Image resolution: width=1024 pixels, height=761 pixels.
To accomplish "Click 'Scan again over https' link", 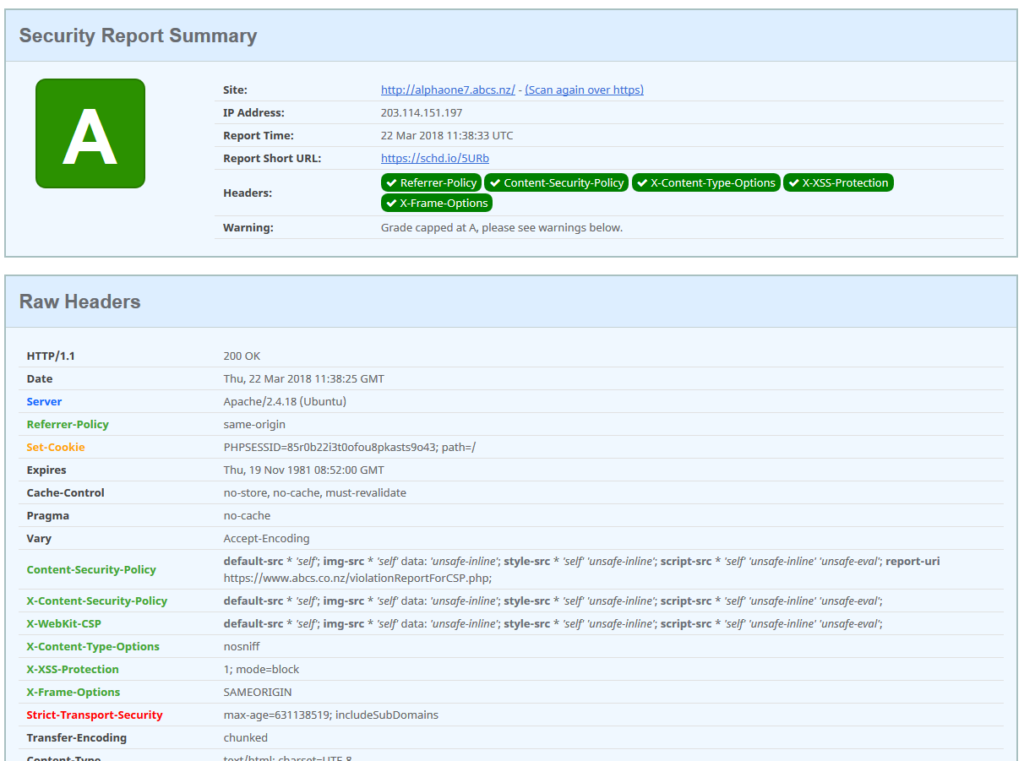I will pos(584,89).
